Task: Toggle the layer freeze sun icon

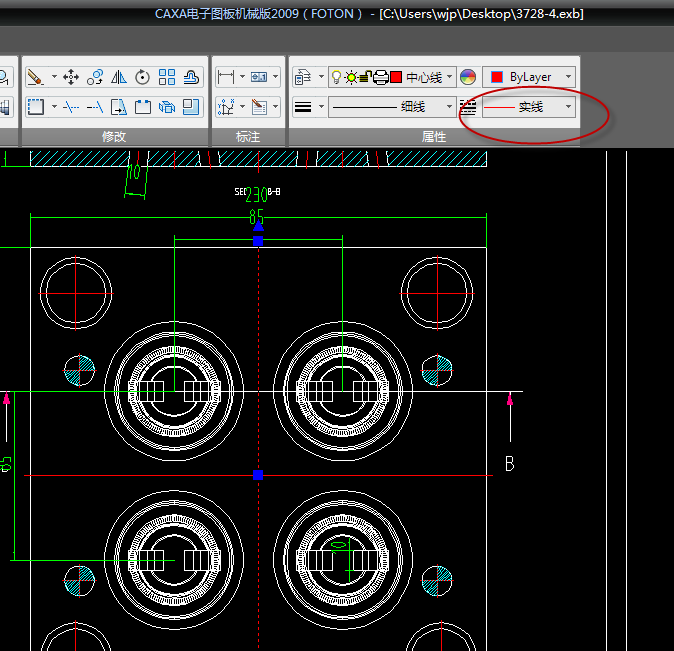Action: pyautogui.click(x=351, y=77)
